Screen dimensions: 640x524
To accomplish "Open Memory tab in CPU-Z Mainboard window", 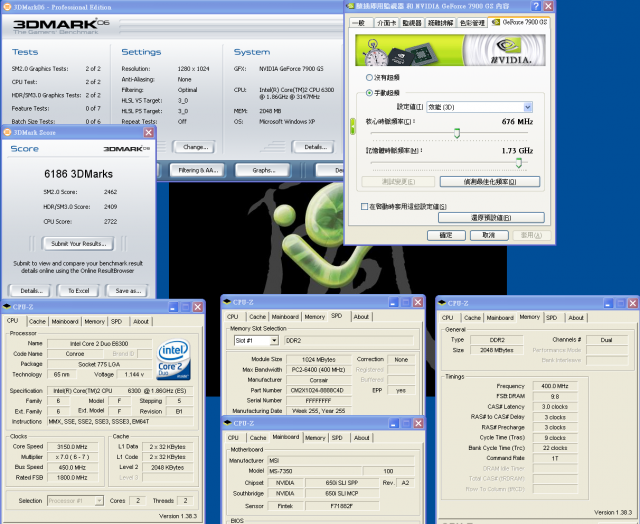I will tap(315, 438).
